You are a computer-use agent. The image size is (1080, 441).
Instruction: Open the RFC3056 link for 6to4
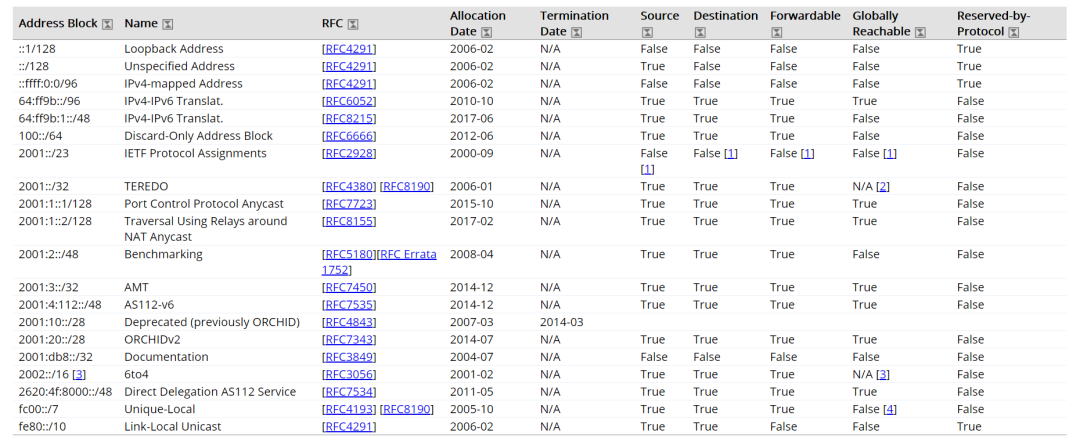349,374
